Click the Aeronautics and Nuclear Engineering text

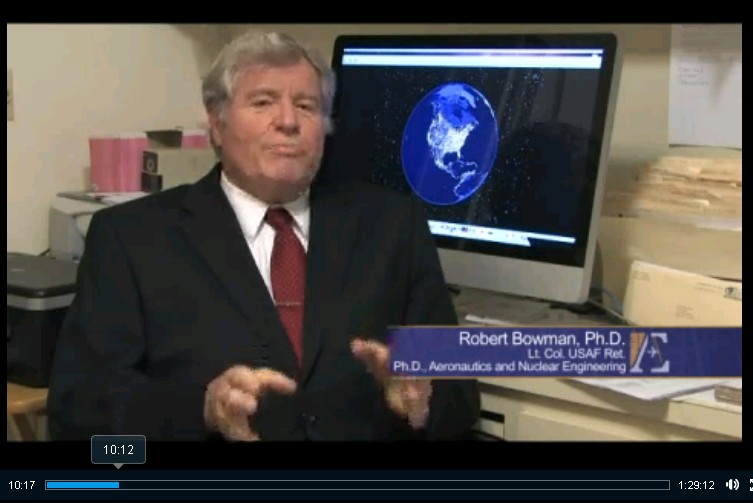click(510, 367)
